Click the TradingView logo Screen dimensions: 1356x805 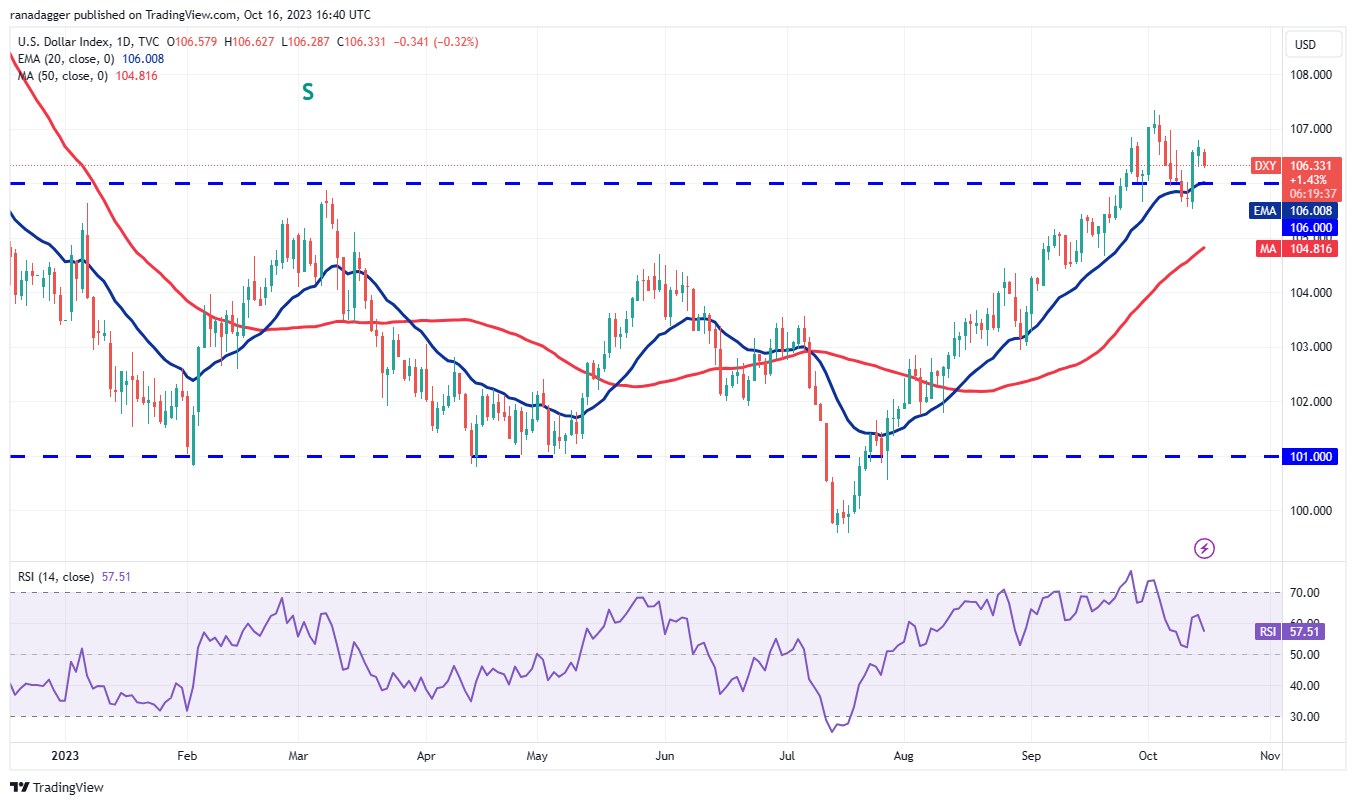coord(55,787)
